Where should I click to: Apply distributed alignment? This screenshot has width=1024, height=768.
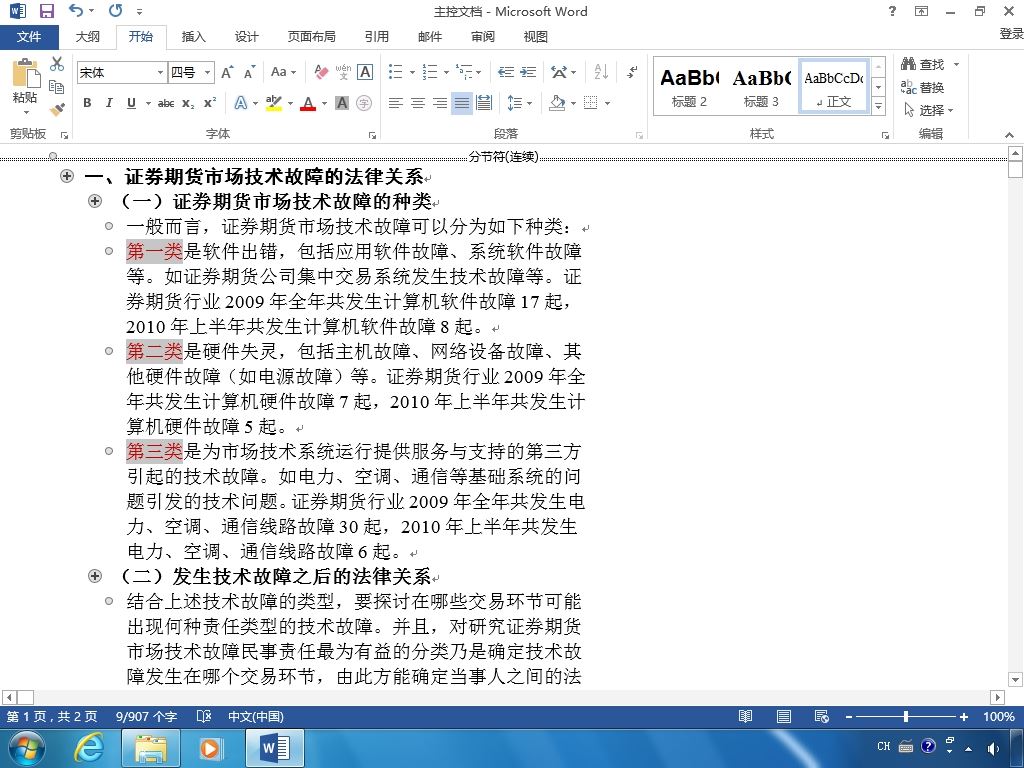[x=484, y=103]
